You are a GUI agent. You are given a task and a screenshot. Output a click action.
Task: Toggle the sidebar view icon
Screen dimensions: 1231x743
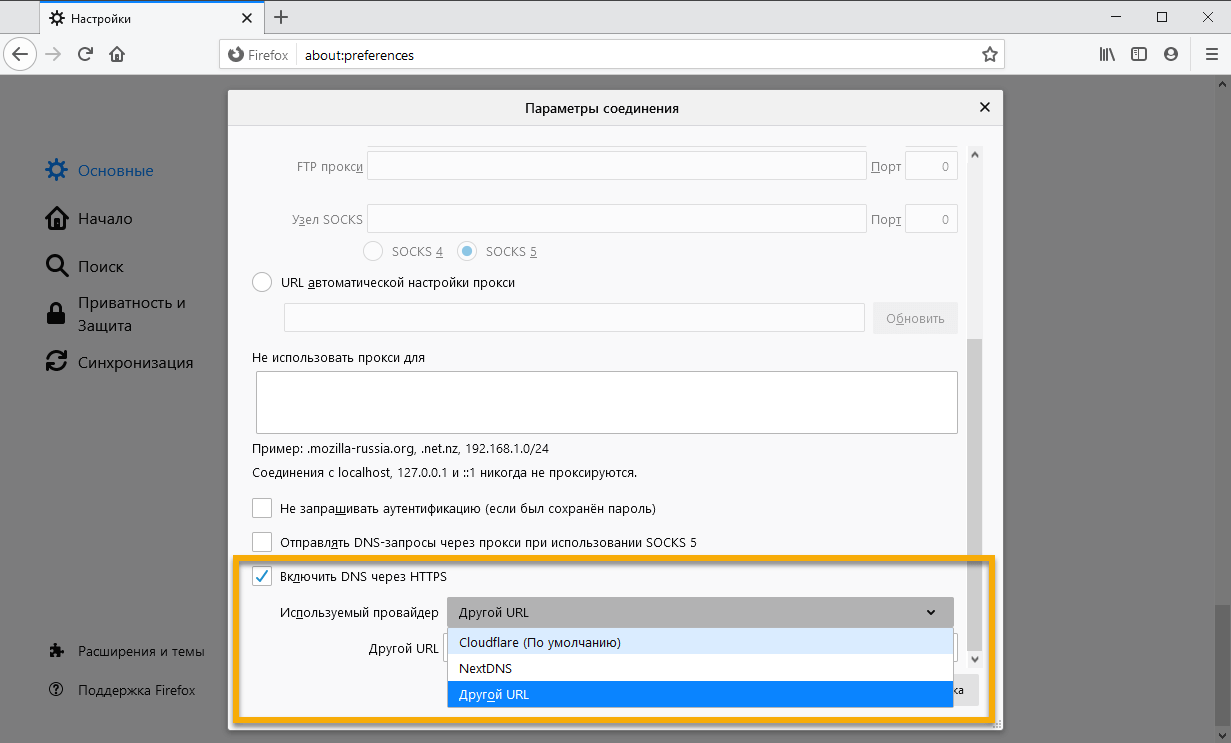tap(1139, 54)
